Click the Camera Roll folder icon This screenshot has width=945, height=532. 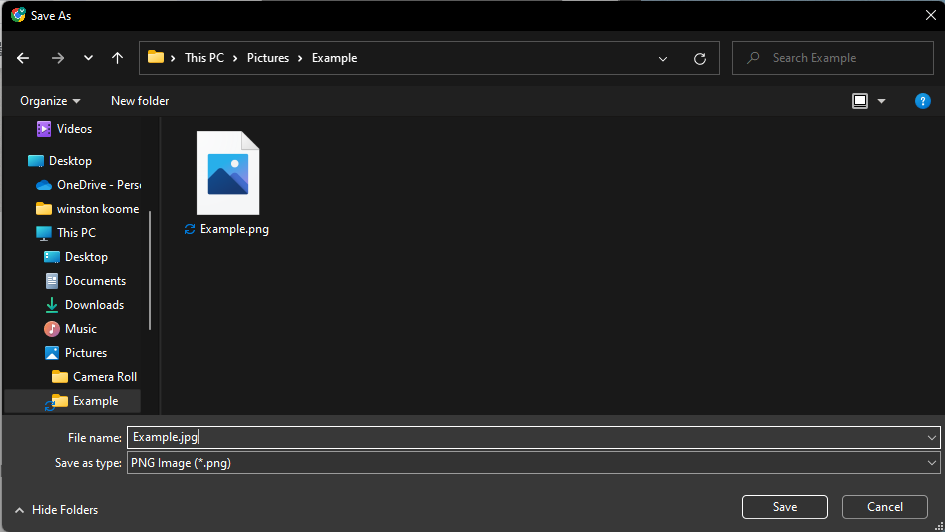(60, 377)
